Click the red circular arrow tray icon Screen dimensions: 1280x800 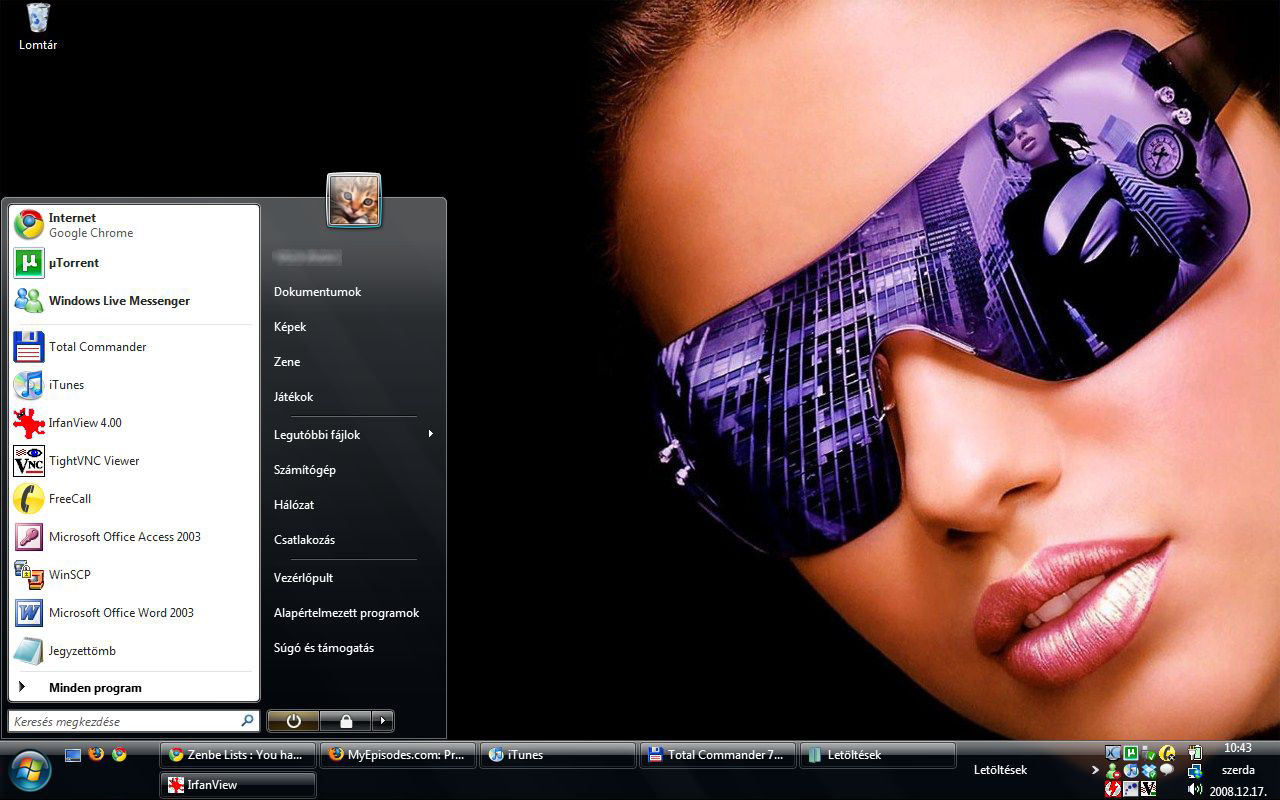point(1113,789)
